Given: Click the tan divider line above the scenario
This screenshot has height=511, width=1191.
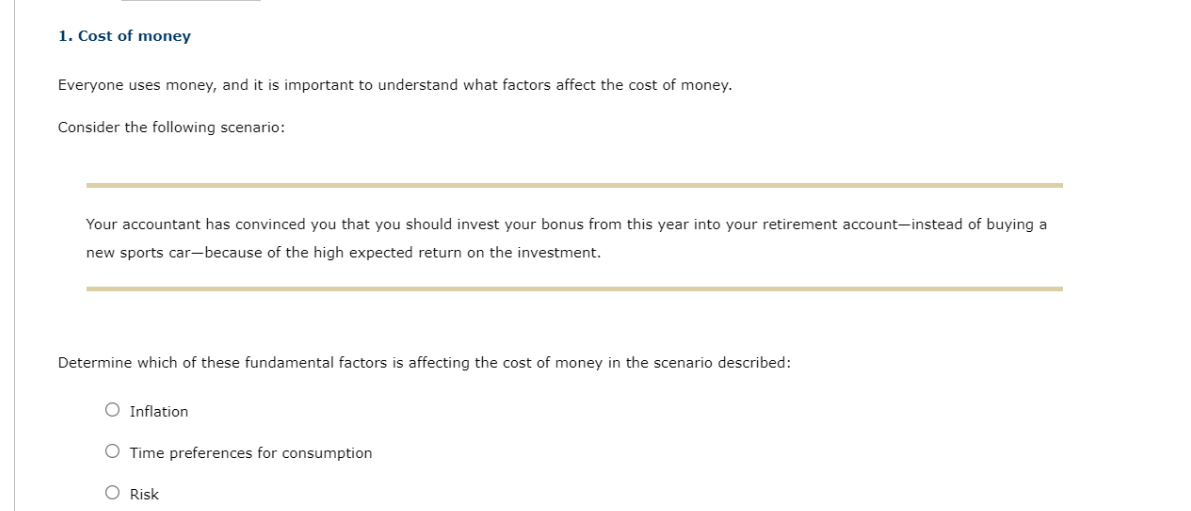Looking at the screenshot, I should [574, 185].
